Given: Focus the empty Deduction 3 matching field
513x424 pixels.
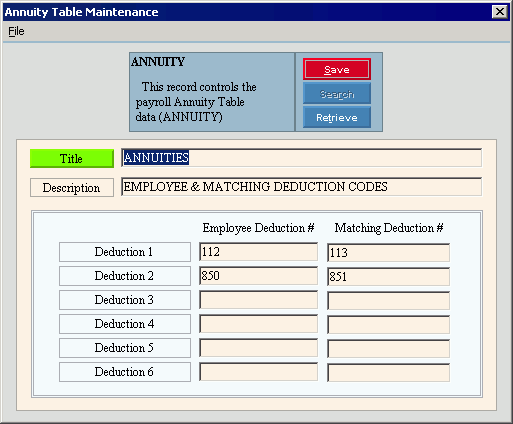Looking at the screenshot, I should 388,301.
